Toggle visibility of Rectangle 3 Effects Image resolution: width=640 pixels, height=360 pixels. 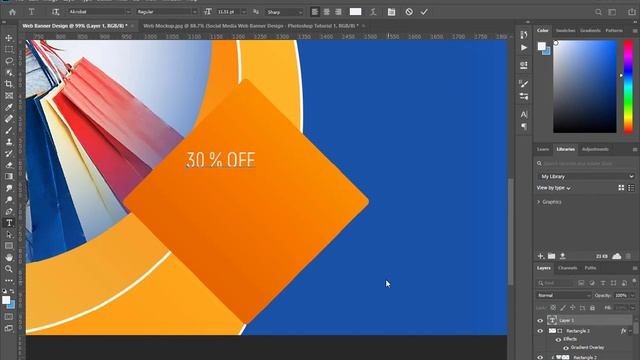click(558, 340)
